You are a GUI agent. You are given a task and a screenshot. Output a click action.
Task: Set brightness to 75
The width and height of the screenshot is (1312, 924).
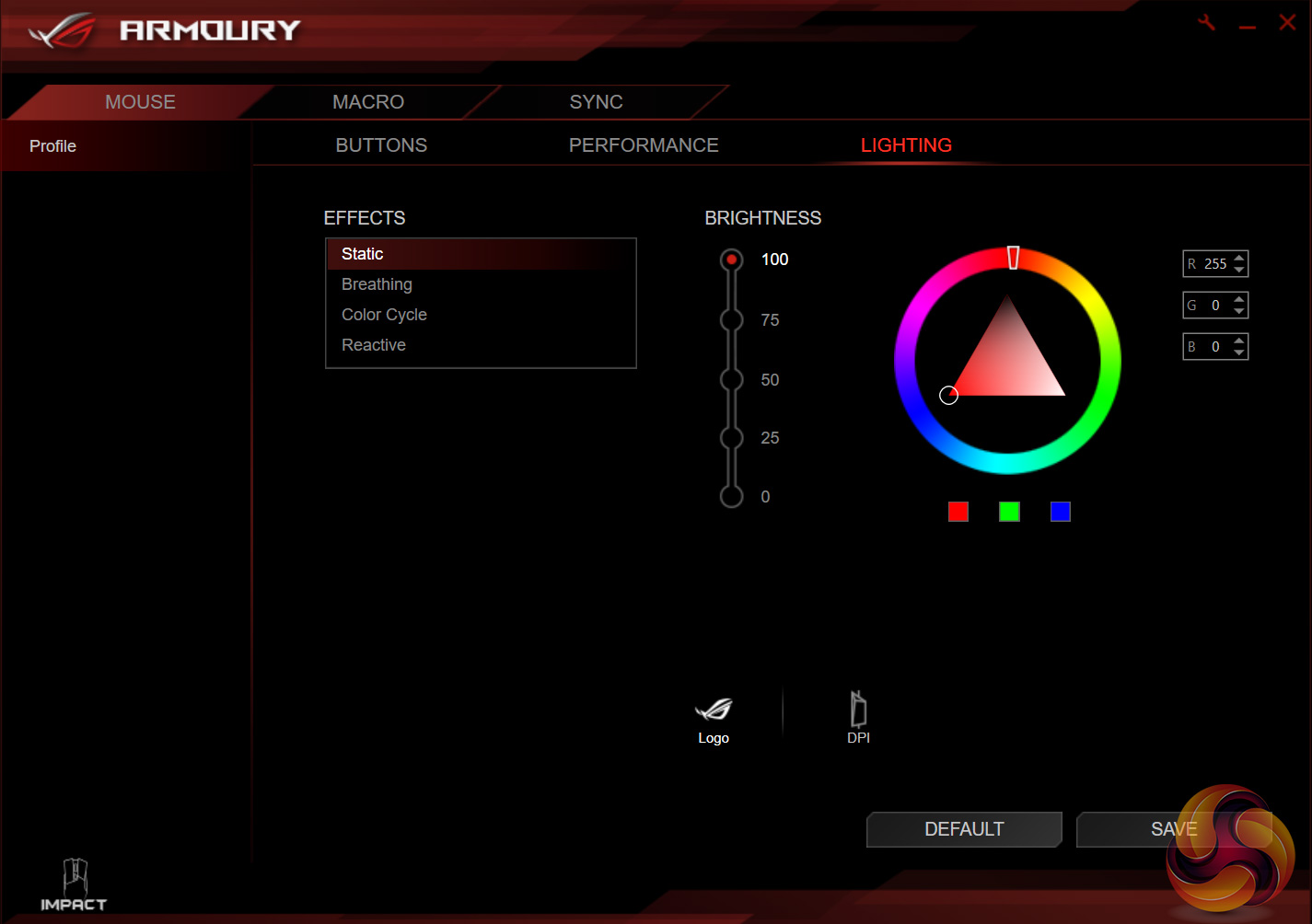pyautogui.click(x=732, y=320)
